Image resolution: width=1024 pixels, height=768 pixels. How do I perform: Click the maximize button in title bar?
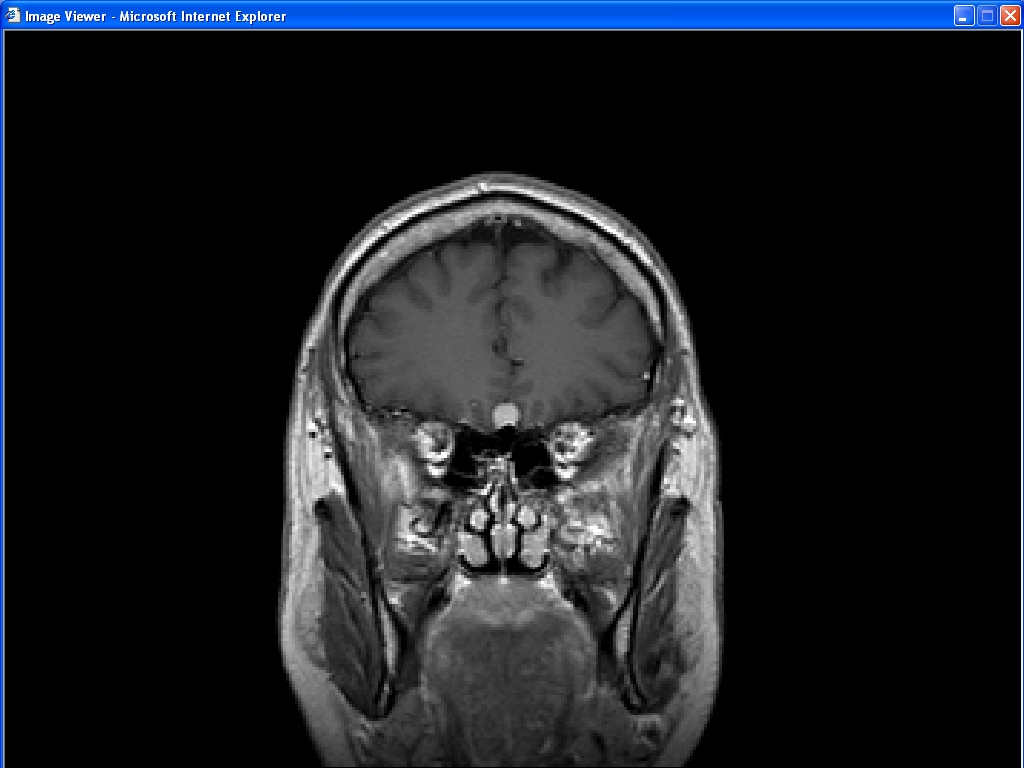[x=987, y=16]
